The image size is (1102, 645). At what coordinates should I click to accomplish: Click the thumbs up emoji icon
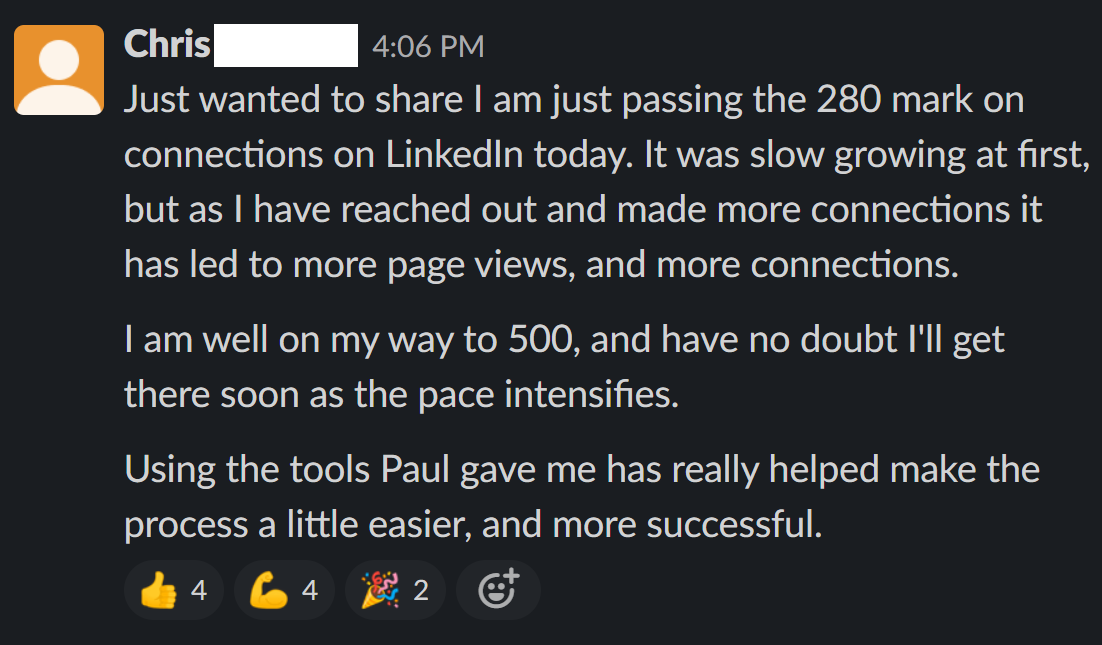pyautogui.click(x=158, y=591)
